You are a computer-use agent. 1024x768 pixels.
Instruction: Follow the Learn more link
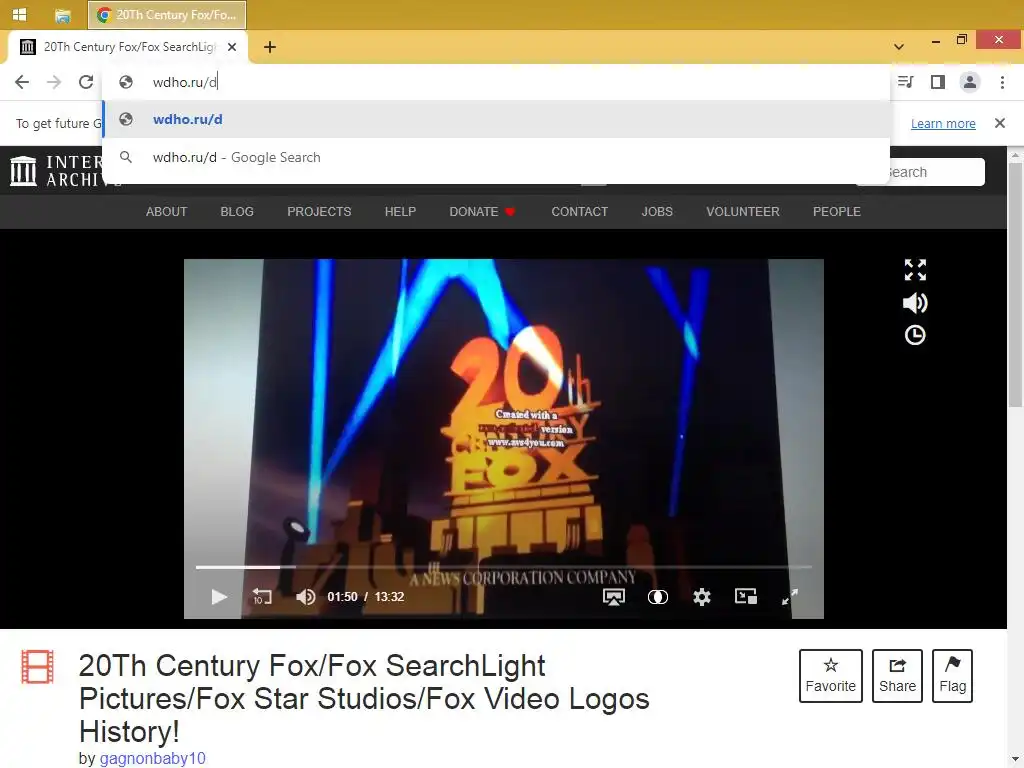(x=943, y=123)
